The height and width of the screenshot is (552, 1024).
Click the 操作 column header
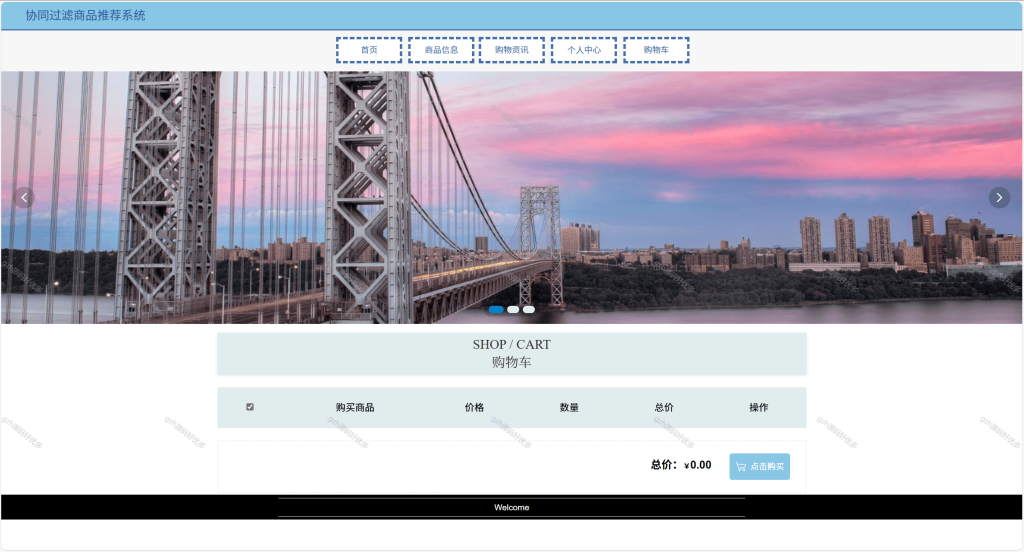pyautogui.click(x=759, y=408)
